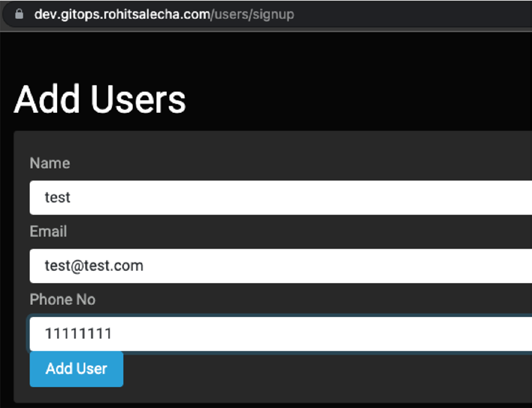Viewport: 532px width, 408px height.
Task: Click the Email field label
Action: [48, 231]
